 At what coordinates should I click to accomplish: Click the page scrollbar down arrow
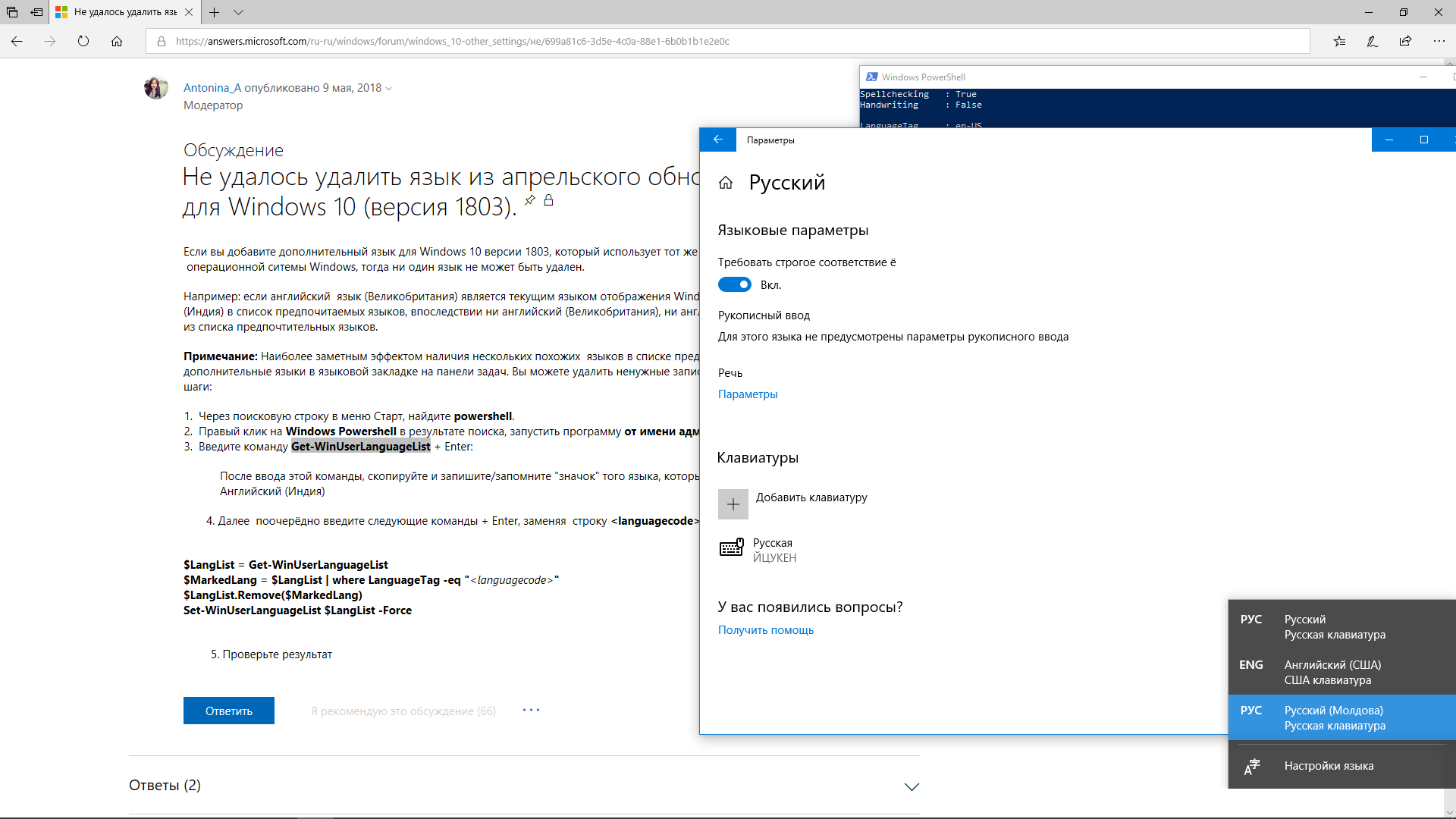point(1450,812)
